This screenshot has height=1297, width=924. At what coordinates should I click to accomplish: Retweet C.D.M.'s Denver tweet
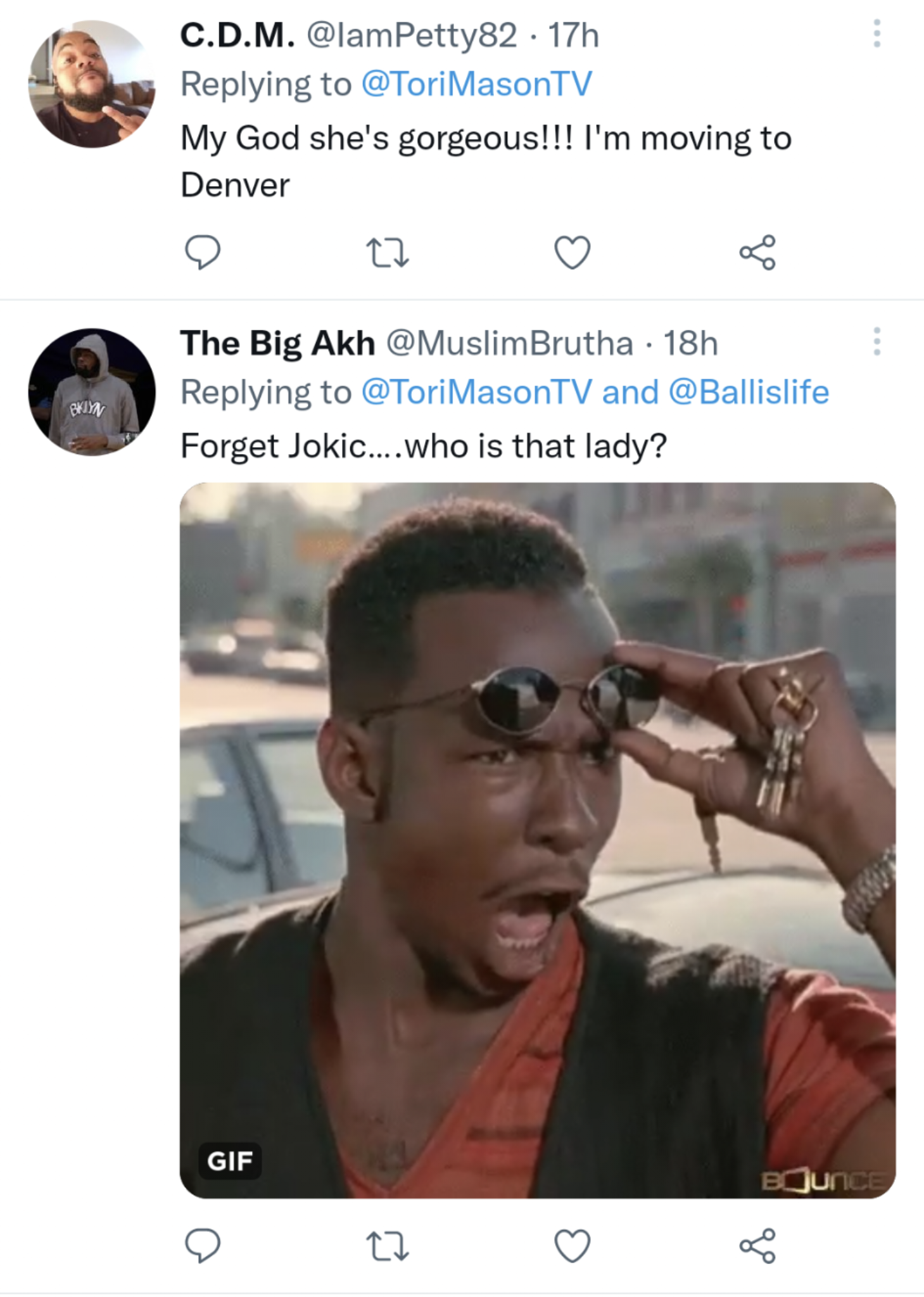pyautogui.click(x=388, y=252)
